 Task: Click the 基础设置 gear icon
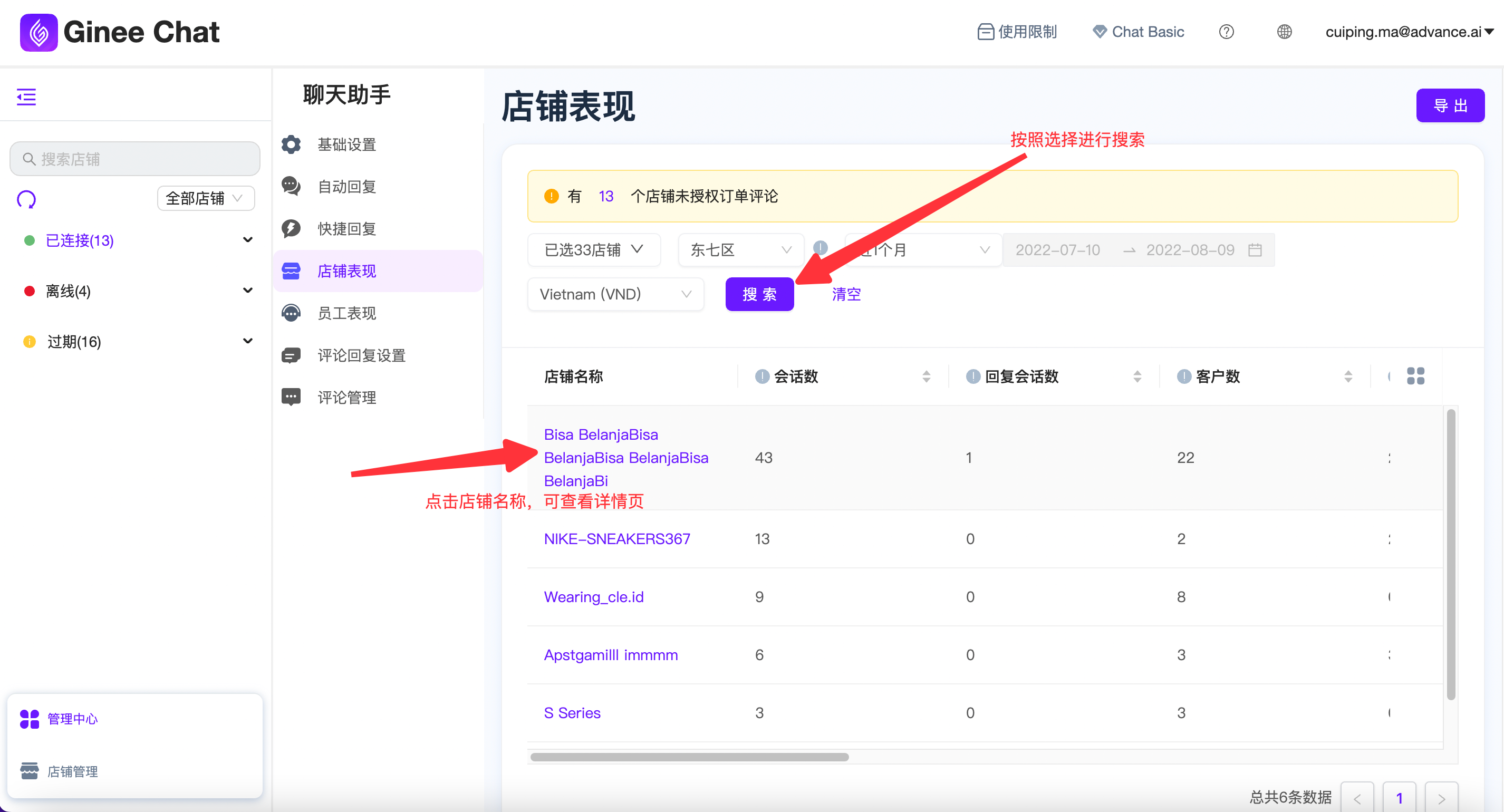tap(291, 144)
